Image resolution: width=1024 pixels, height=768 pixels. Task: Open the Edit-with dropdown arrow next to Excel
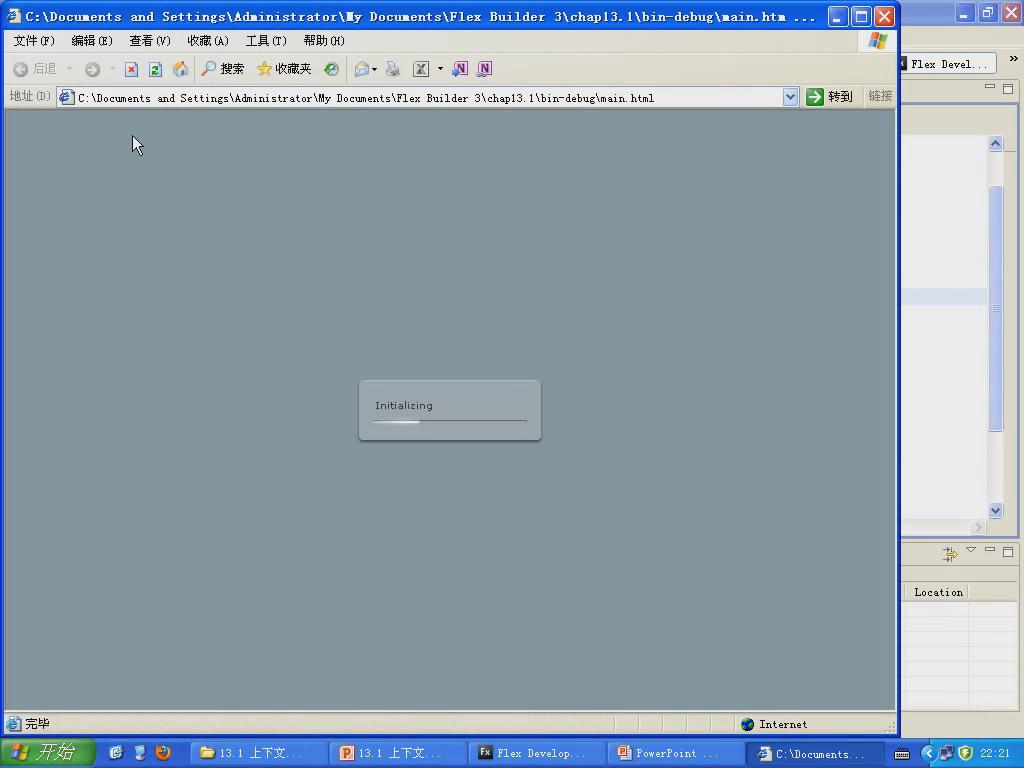point(440,69)
